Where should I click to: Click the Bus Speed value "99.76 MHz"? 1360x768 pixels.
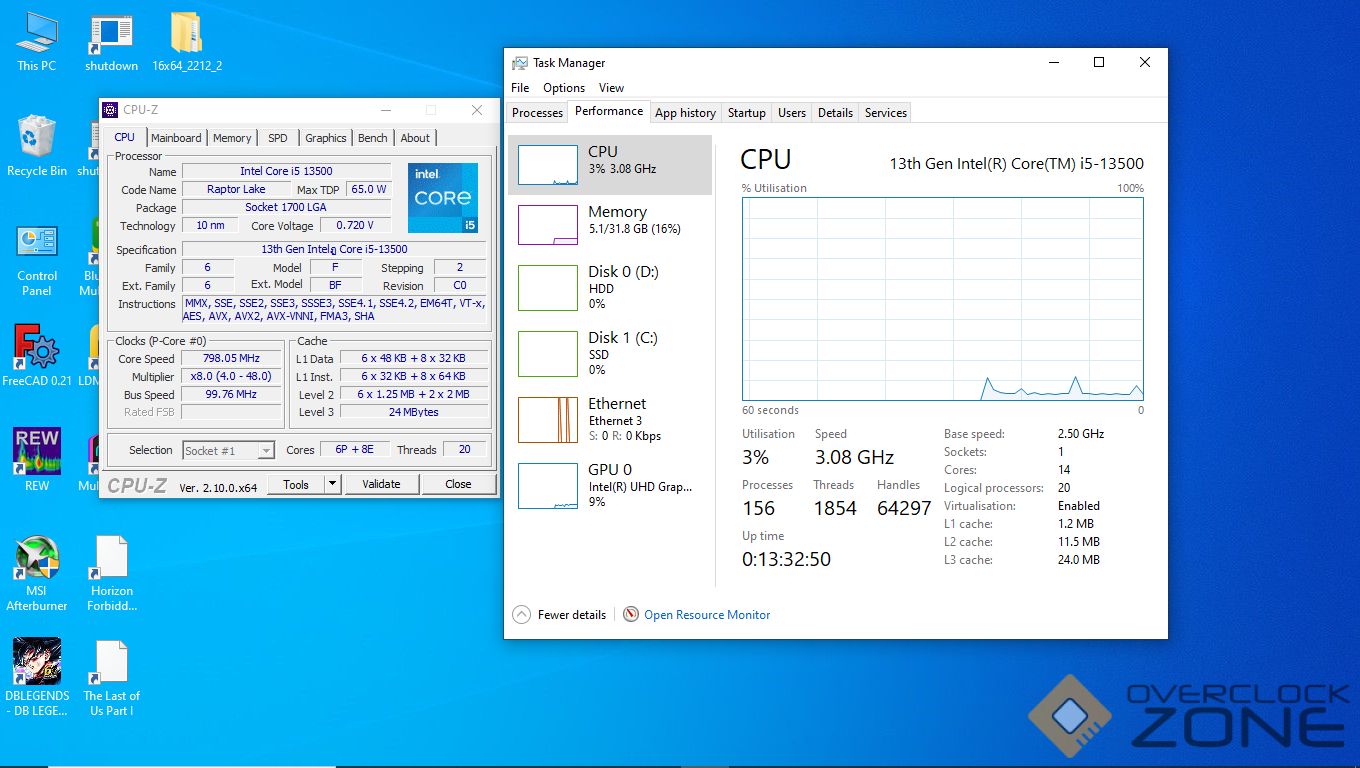click(231, 394)
